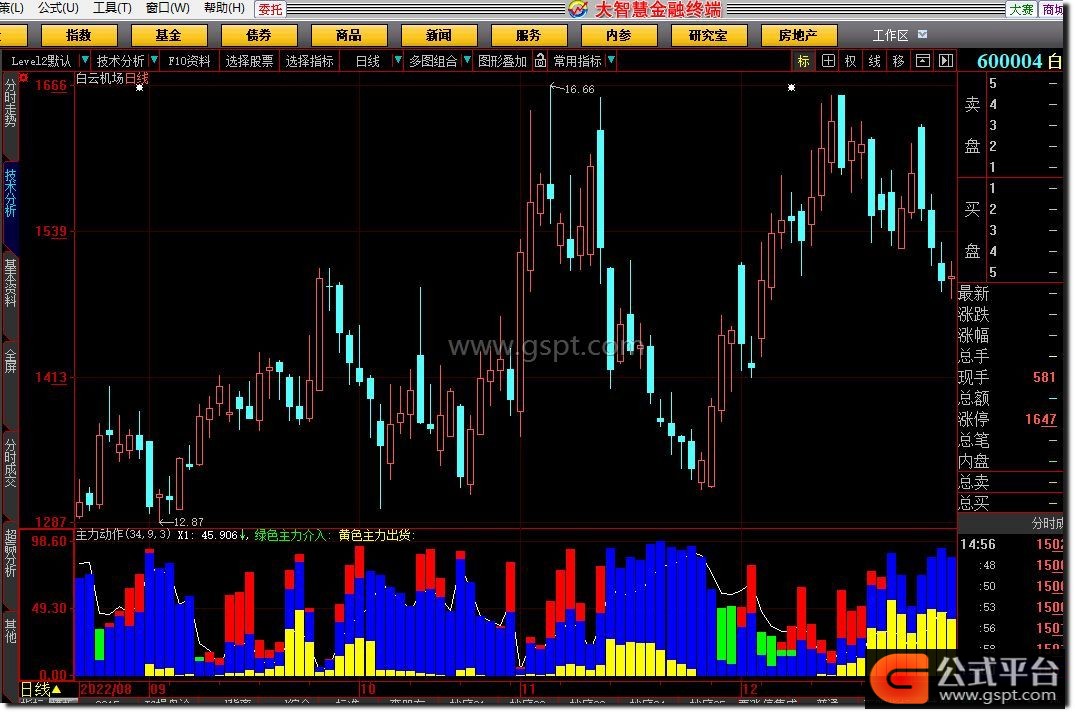Switch to the 服务 tab

(x=529, y=35)
